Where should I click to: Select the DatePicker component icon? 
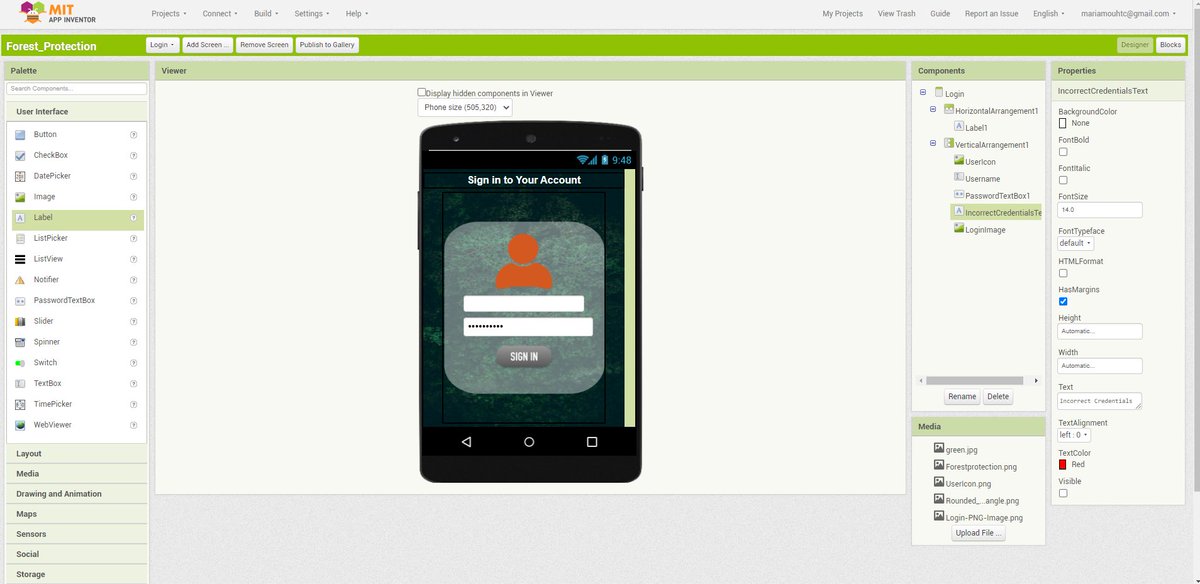(20, 176)
